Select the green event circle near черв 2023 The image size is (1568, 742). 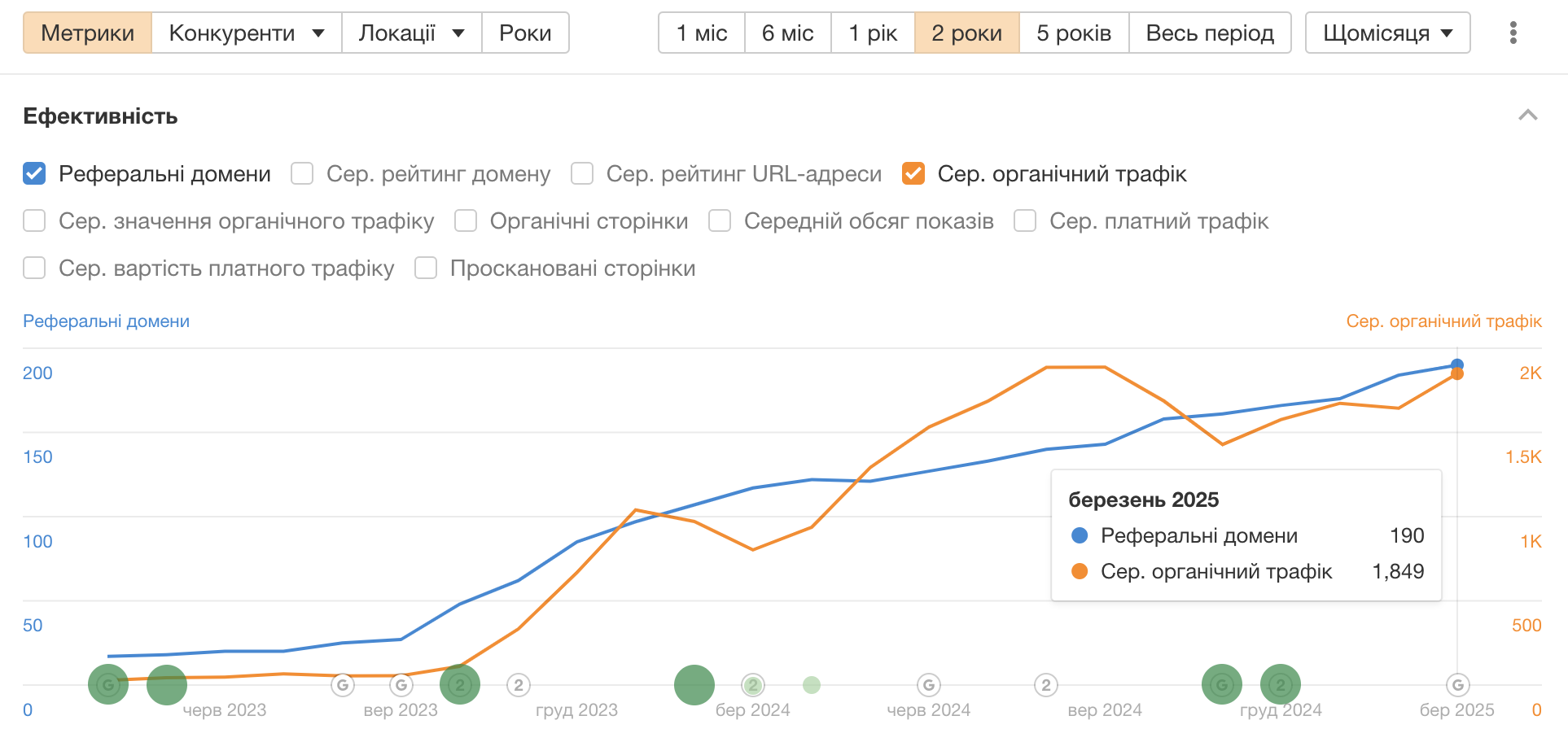click(x=167, y=684)
